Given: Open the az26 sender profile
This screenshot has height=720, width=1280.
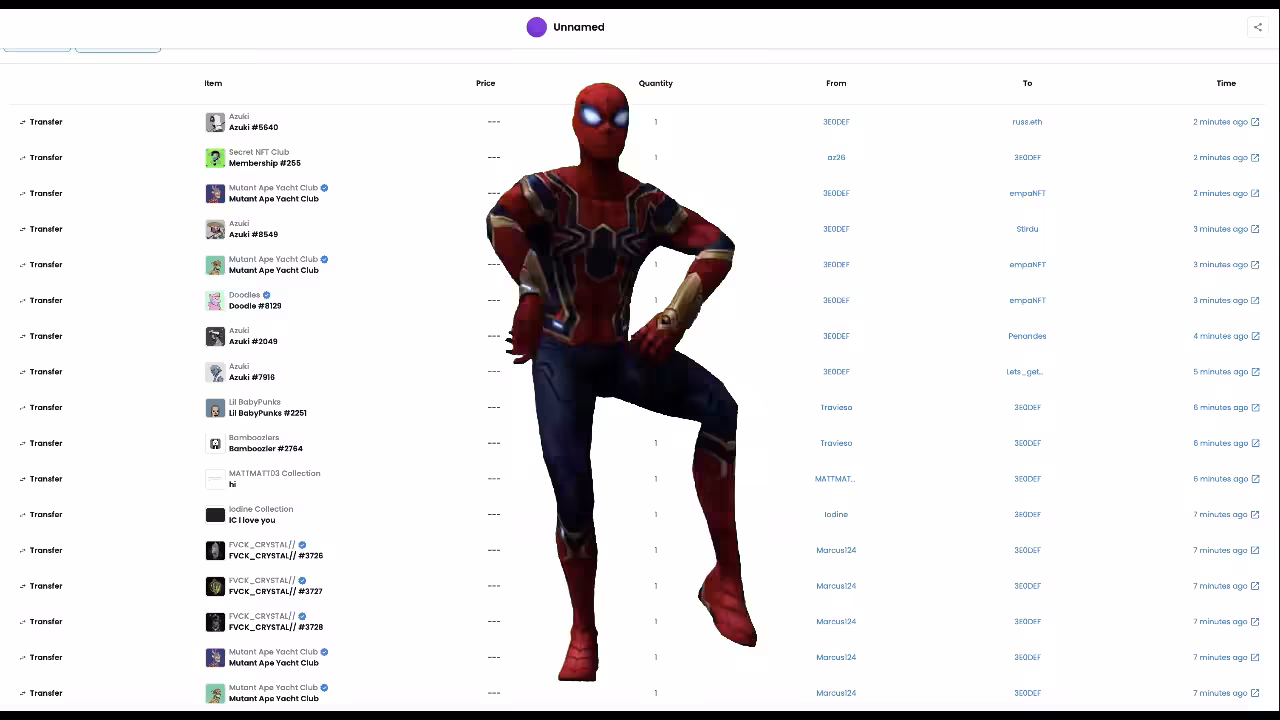Looking at the screenshot, I should click(x=836, y=158).
